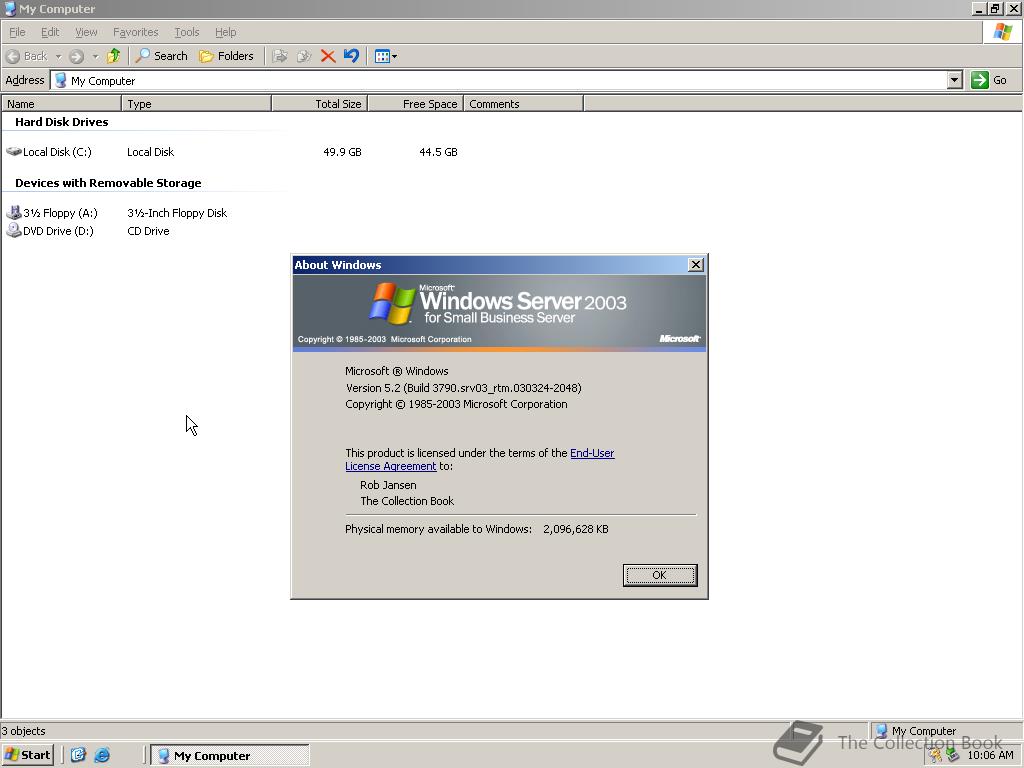Open the Back history dropdown arrow
The image size is (1024, 768).
coord(58,57)
